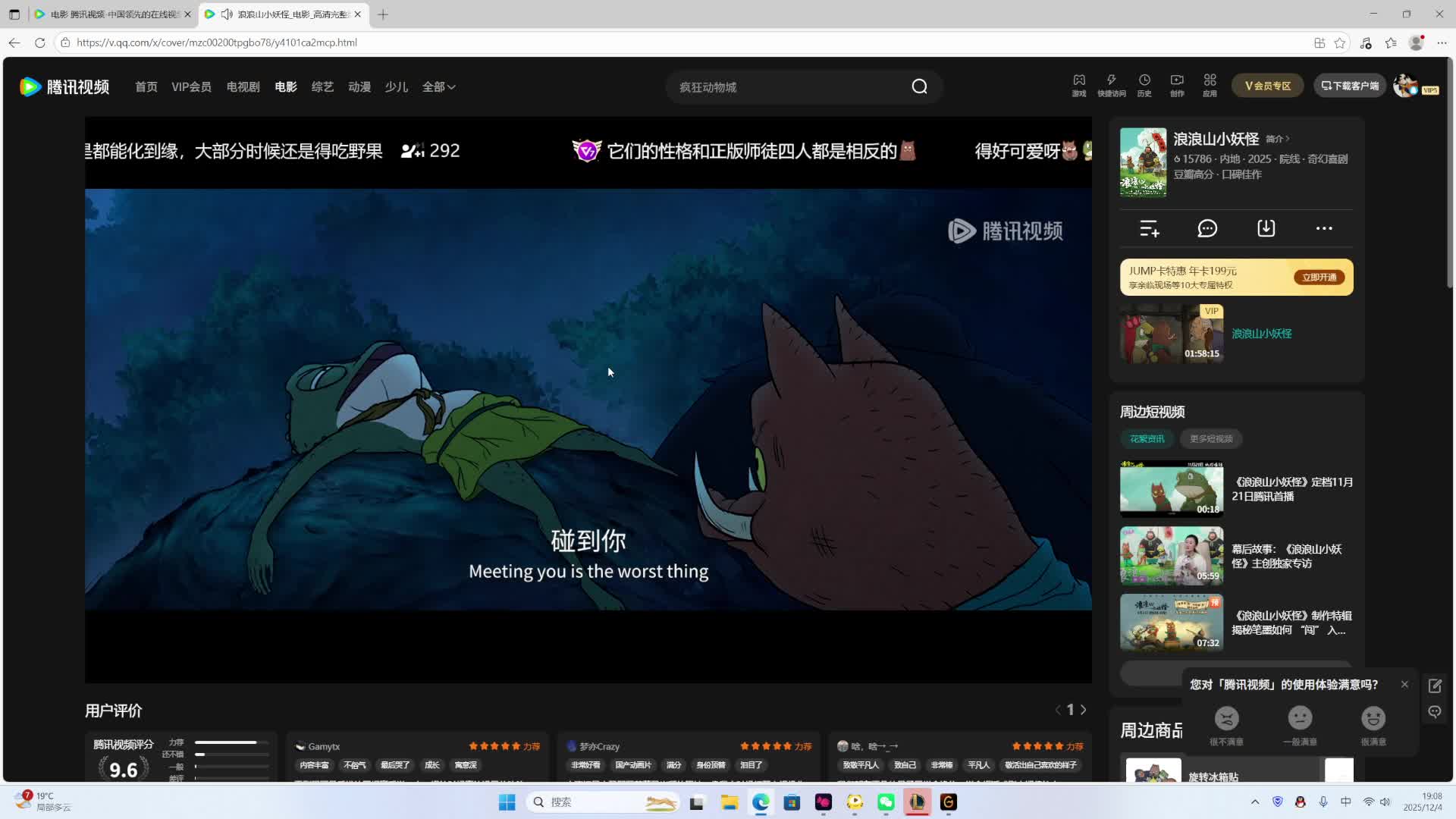Open the more options ellipsis menu
Viewport: 1456px width, 819px height.
[x=1324, y=227]
